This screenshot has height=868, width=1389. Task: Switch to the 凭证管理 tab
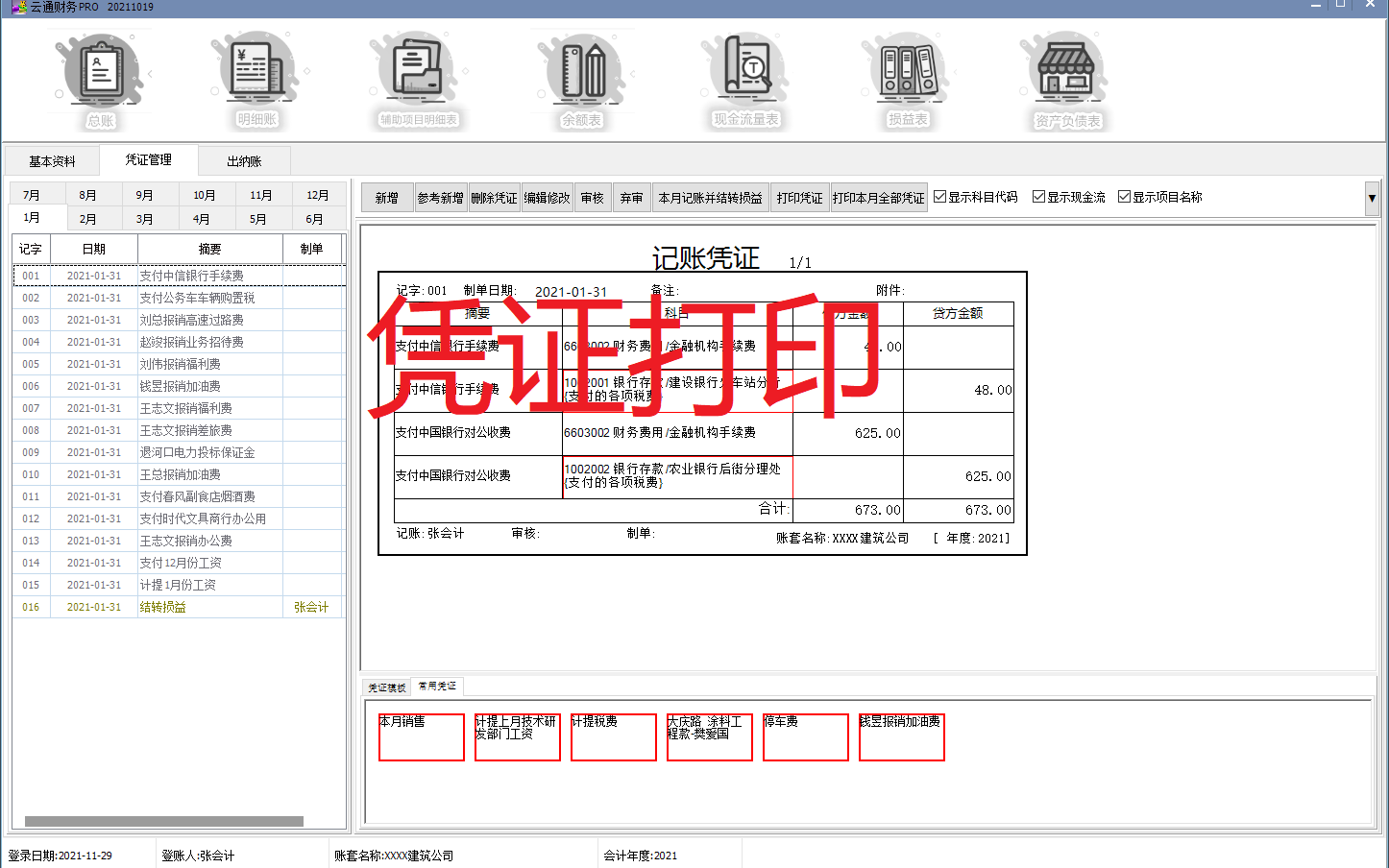click(149, 159)
